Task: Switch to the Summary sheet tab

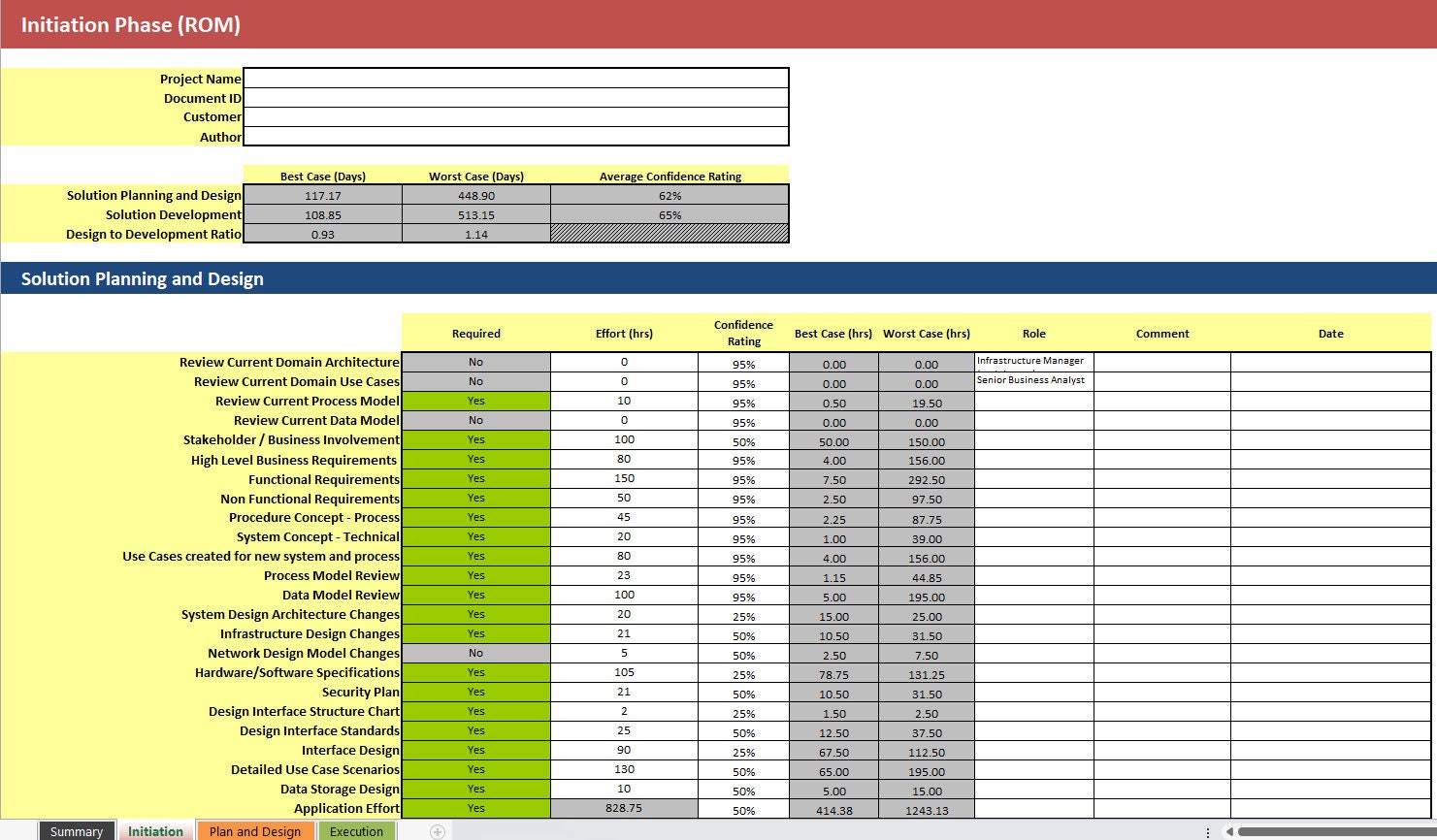Action: (x=76, y=831)
